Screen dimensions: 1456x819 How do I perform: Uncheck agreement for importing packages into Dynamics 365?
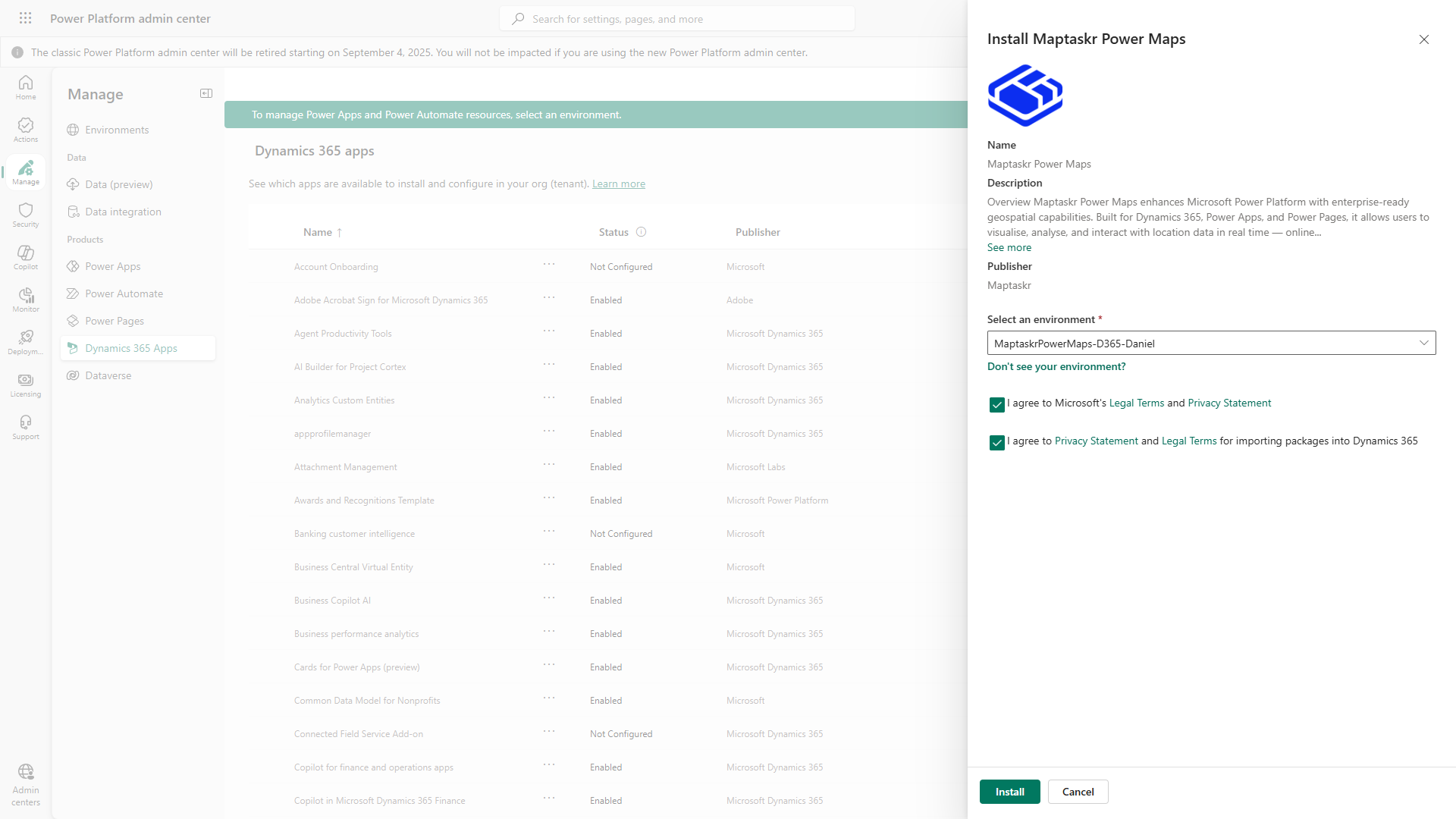click(x=996, y=442)
